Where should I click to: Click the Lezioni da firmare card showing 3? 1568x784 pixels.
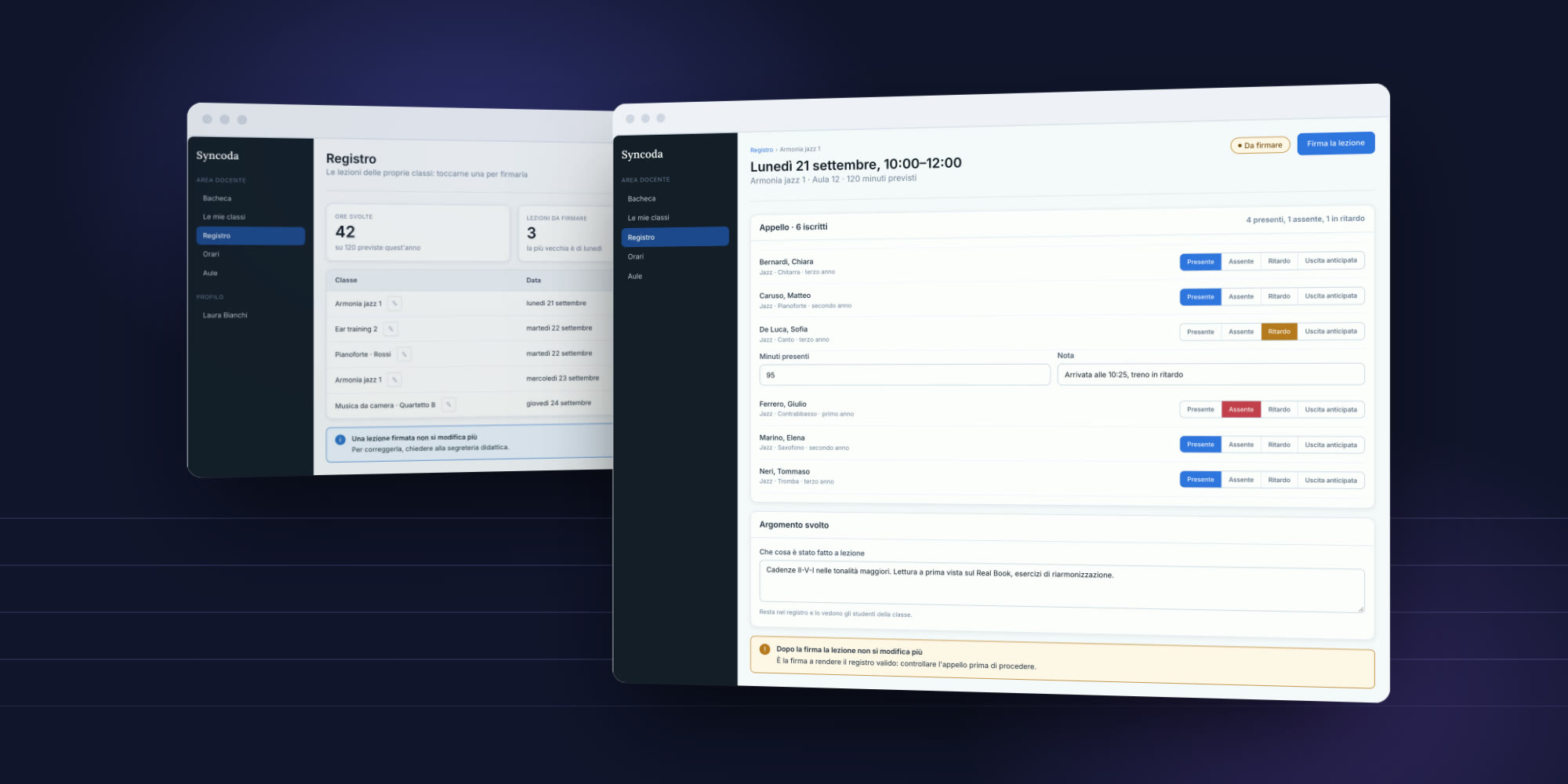565,234
